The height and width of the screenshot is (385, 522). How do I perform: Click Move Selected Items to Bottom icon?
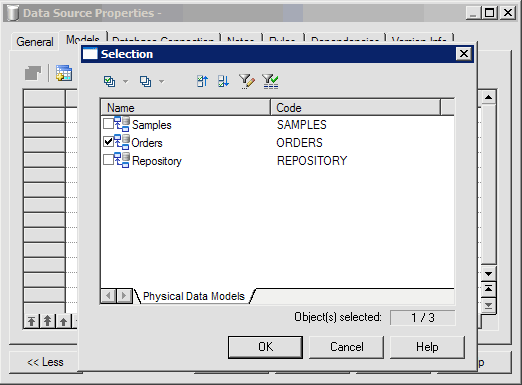coord(223,81)
